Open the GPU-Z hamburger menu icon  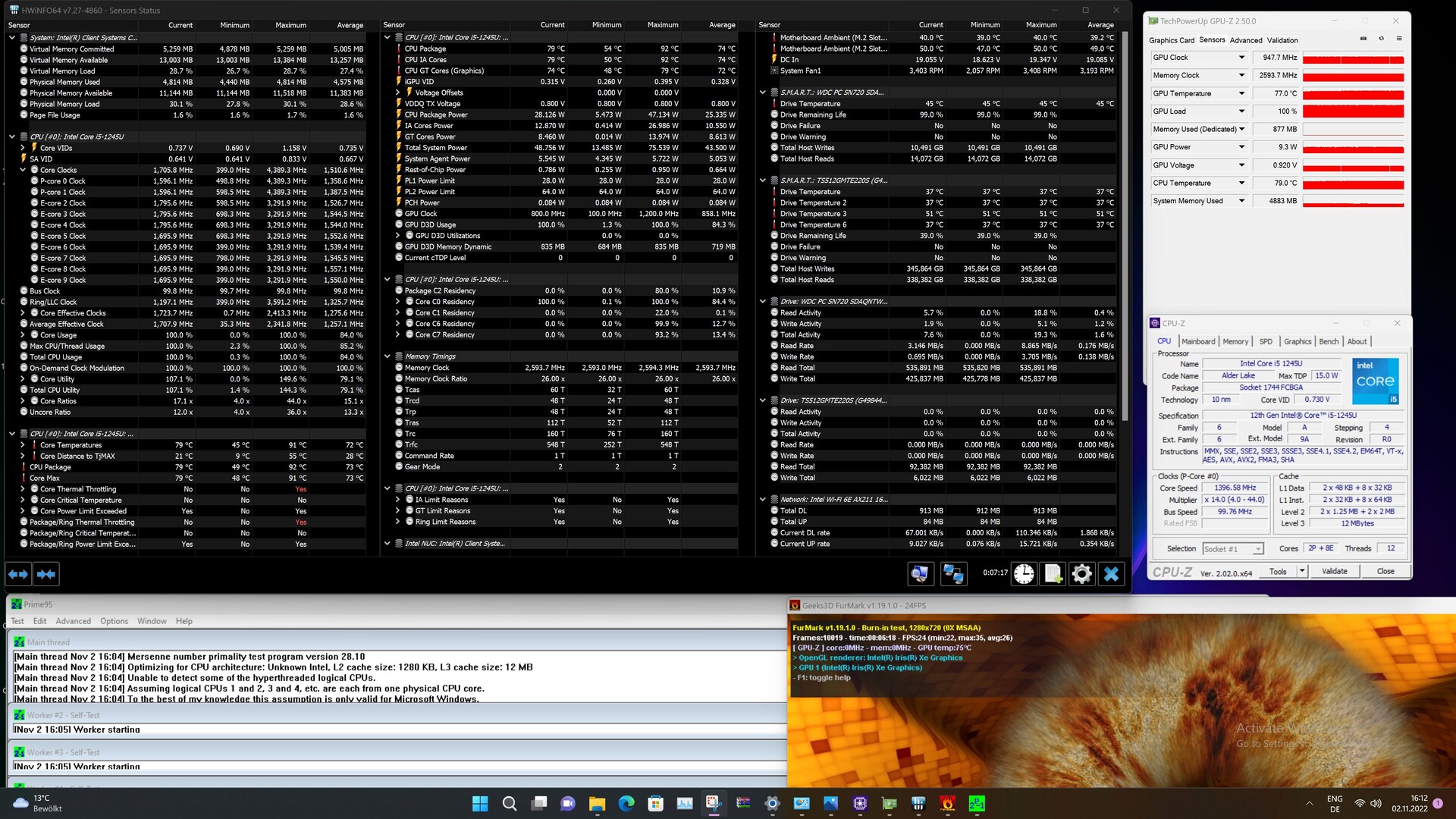(1399, 39)
